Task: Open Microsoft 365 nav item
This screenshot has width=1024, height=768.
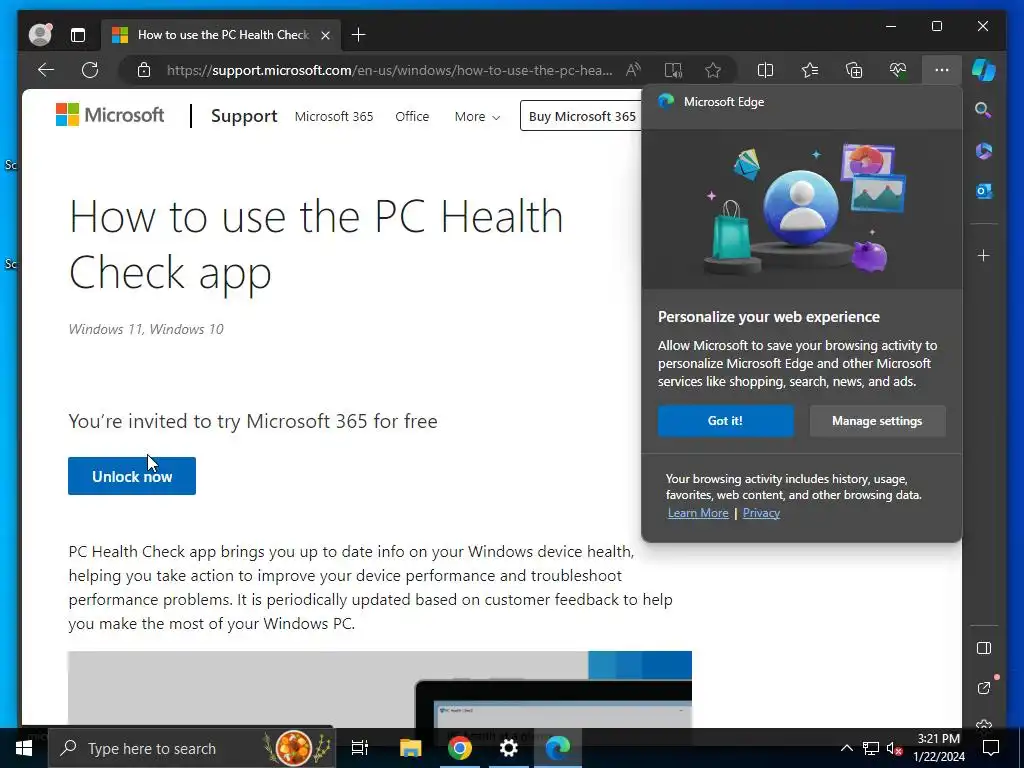Action: tap(334, 116)
